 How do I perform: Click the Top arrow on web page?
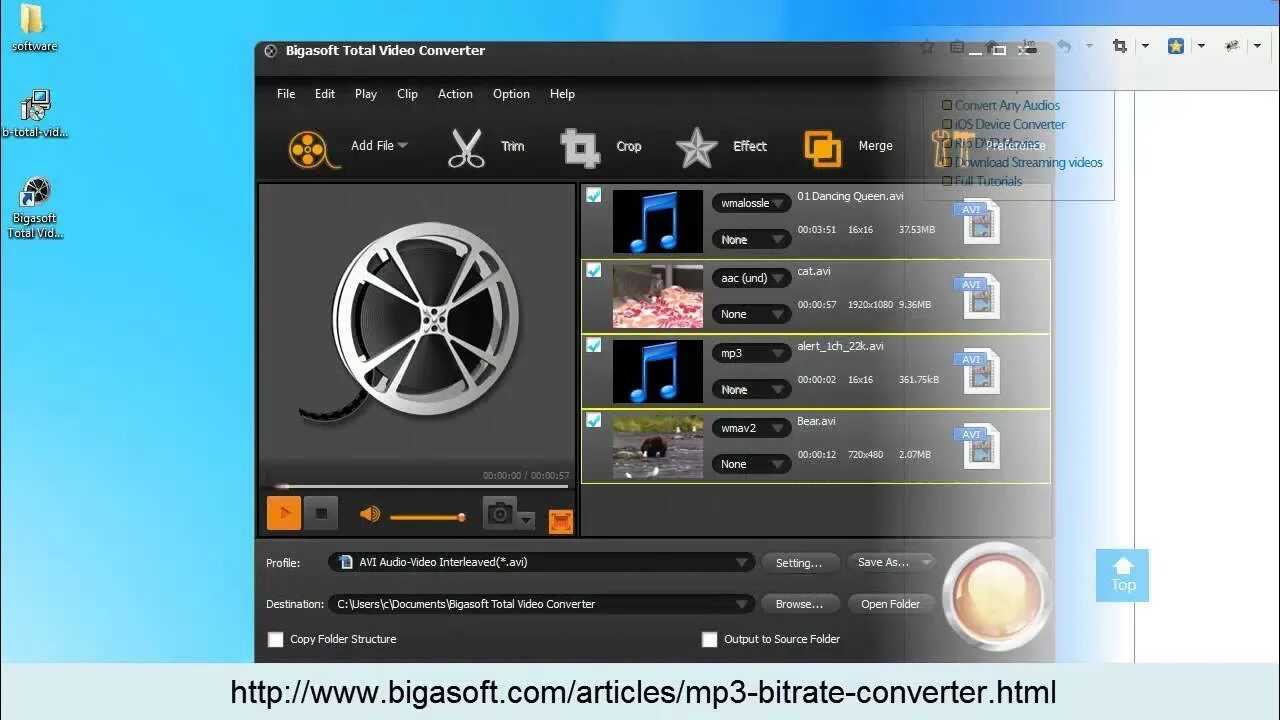point(1123,575)
